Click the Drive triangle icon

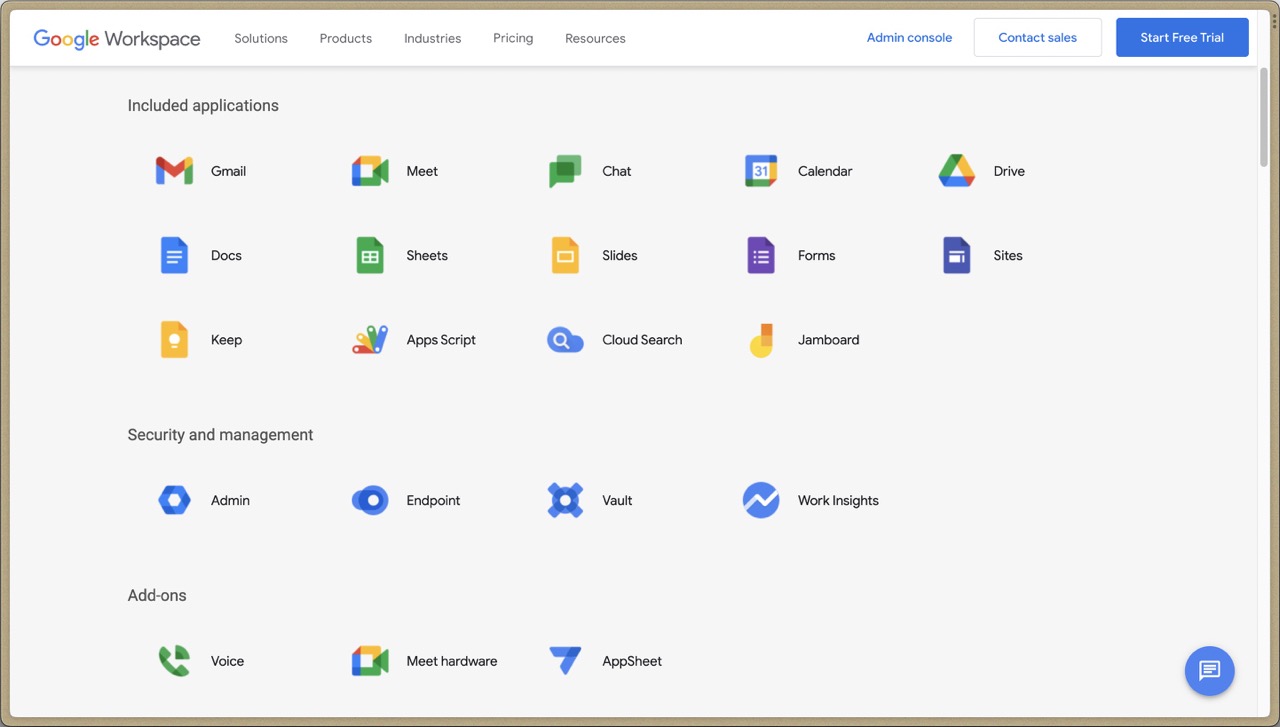click(957, 171)
